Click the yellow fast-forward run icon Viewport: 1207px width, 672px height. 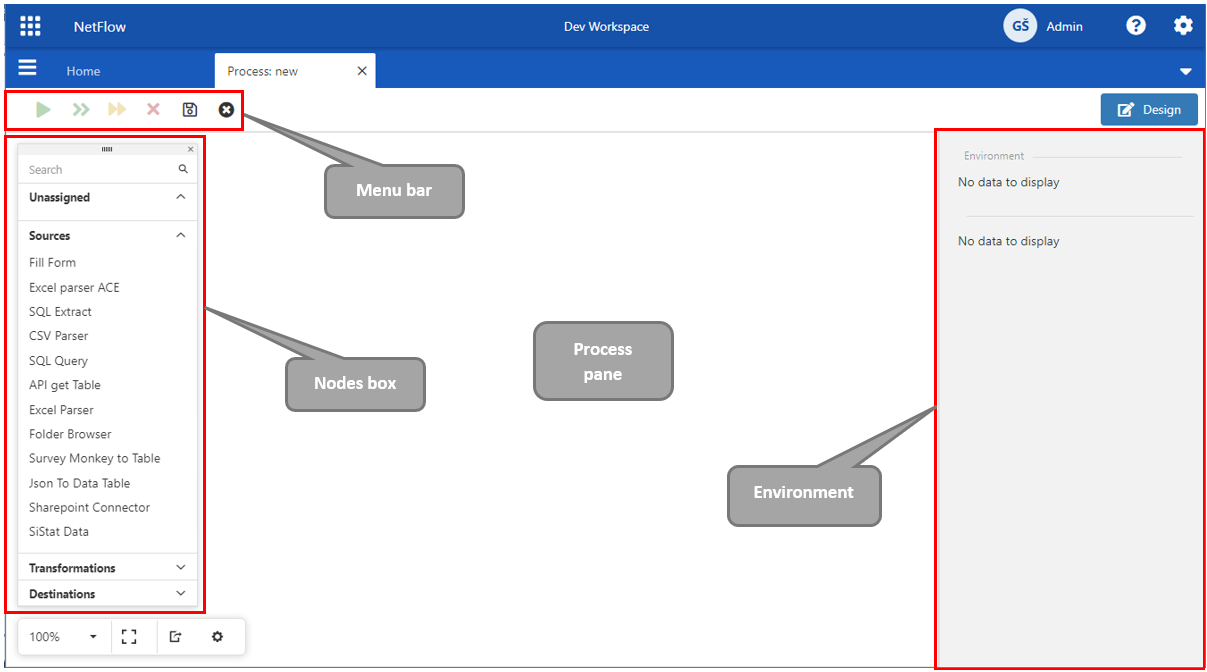click(x=117, y=110)
